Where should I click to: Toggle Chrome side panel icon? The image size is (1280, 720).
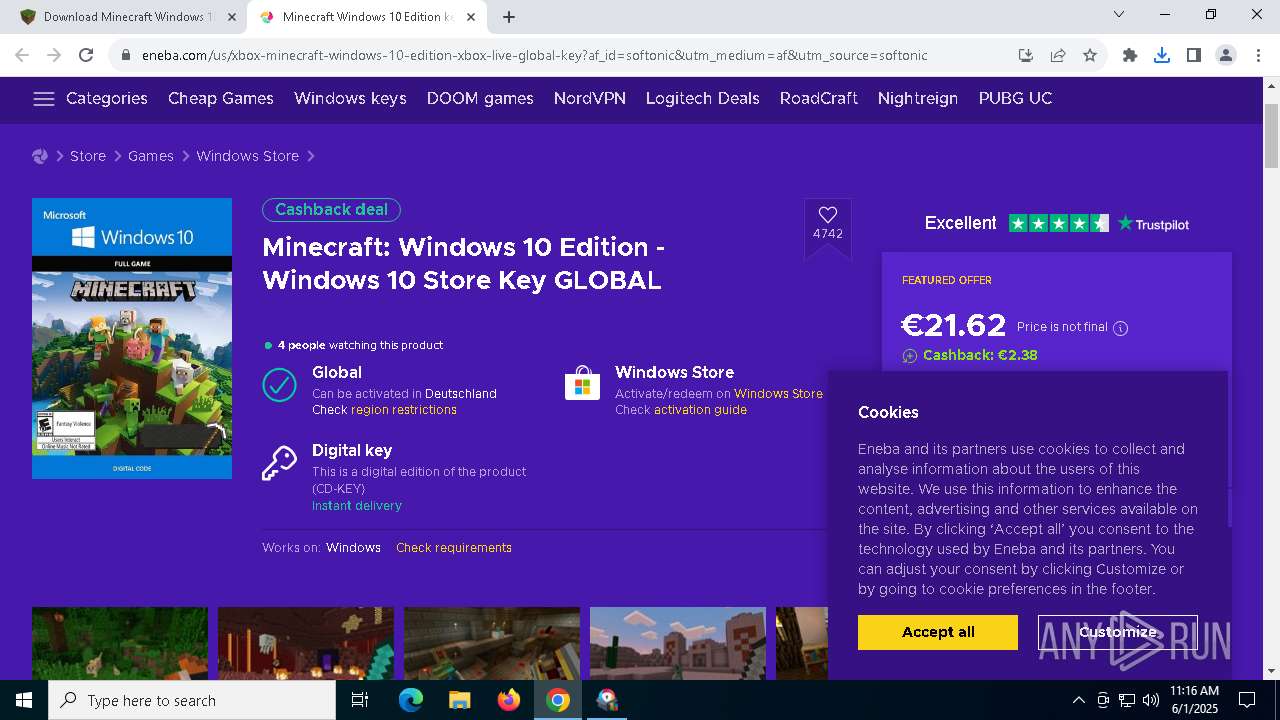tap(1194, 55)
